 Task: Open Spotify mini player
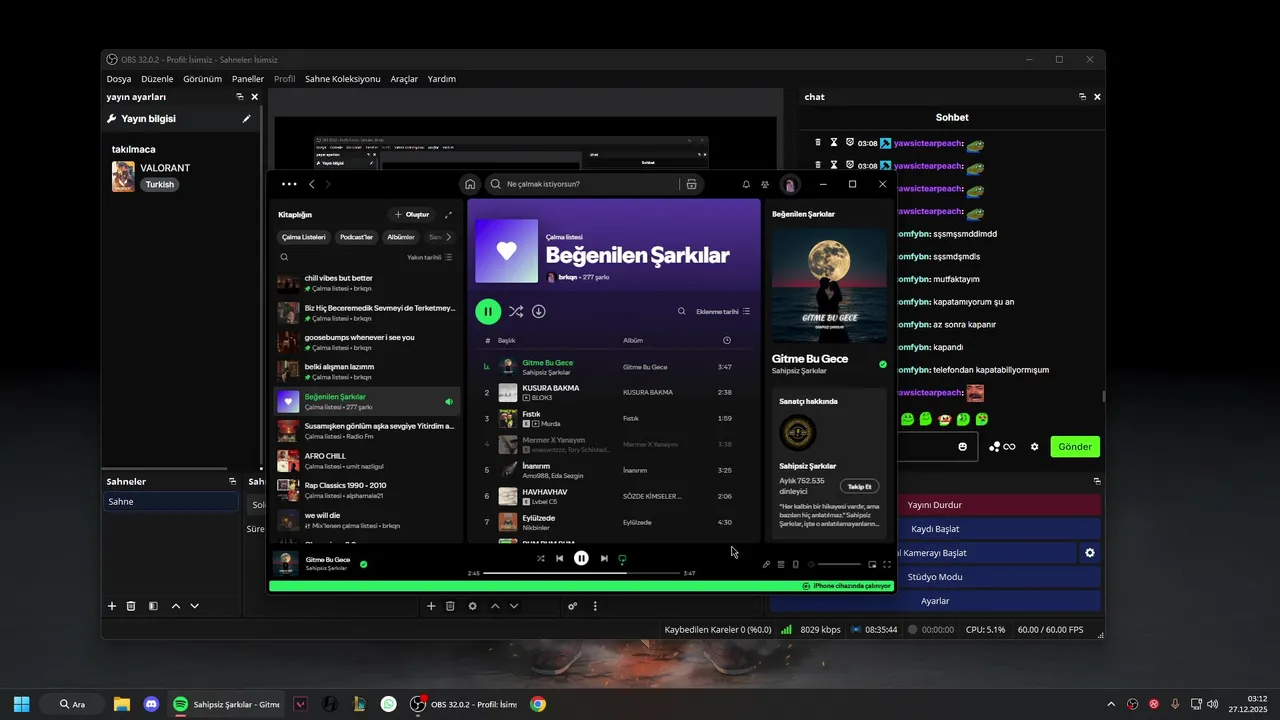click(x=872, y=564)
